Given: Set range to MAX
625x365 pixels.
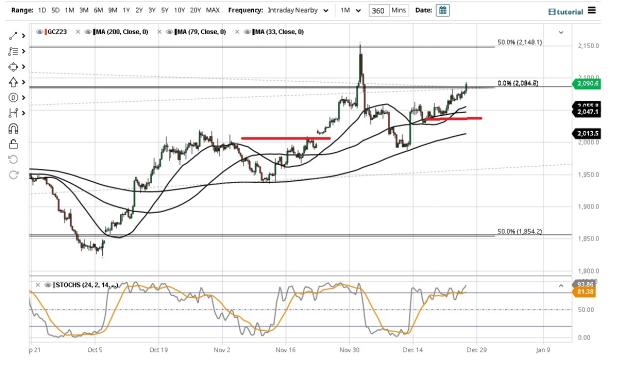Looking at the screenshot, I should pos(212,10).
